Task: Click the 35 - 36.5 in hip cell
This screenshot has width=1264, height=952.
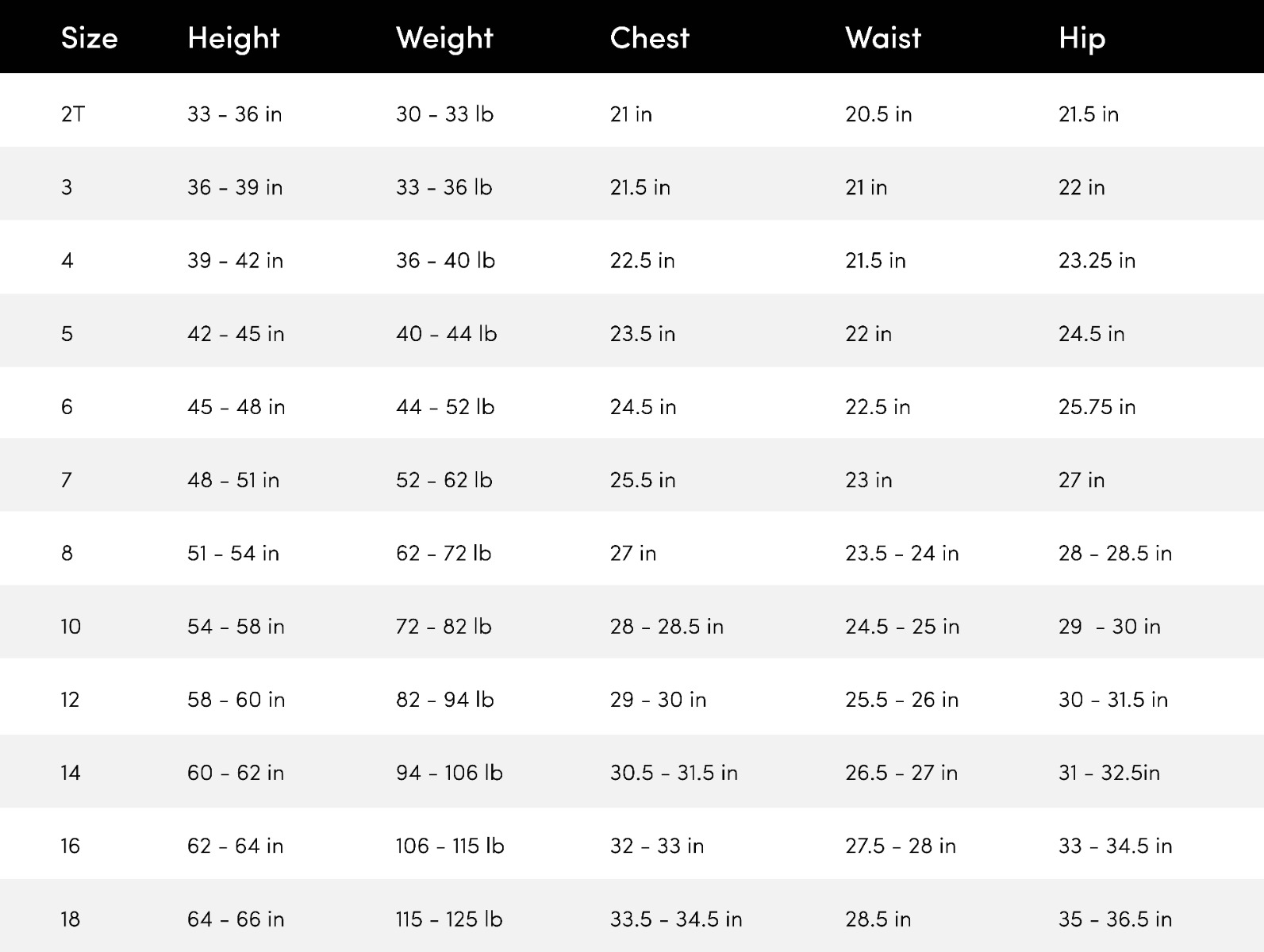Action: click(1115, 919)
